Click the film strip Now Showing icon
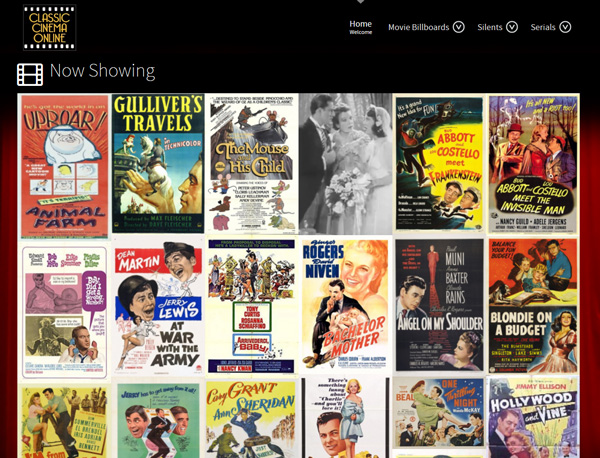 point(30,75)
